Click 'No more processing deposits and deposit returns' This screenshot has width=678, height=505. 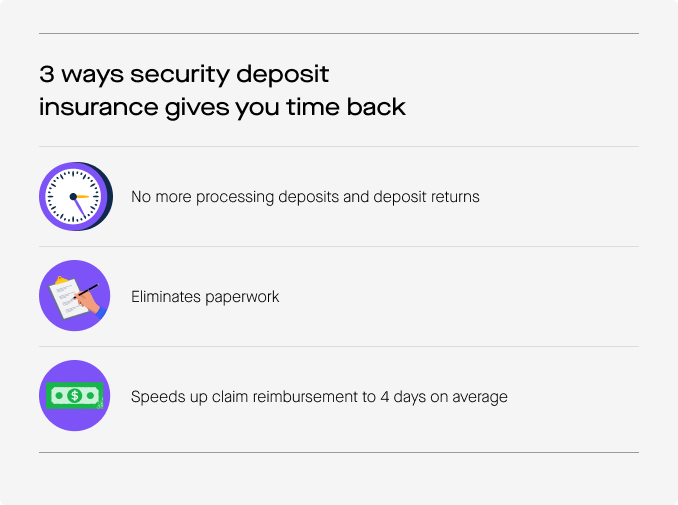[x=305, y=197]
